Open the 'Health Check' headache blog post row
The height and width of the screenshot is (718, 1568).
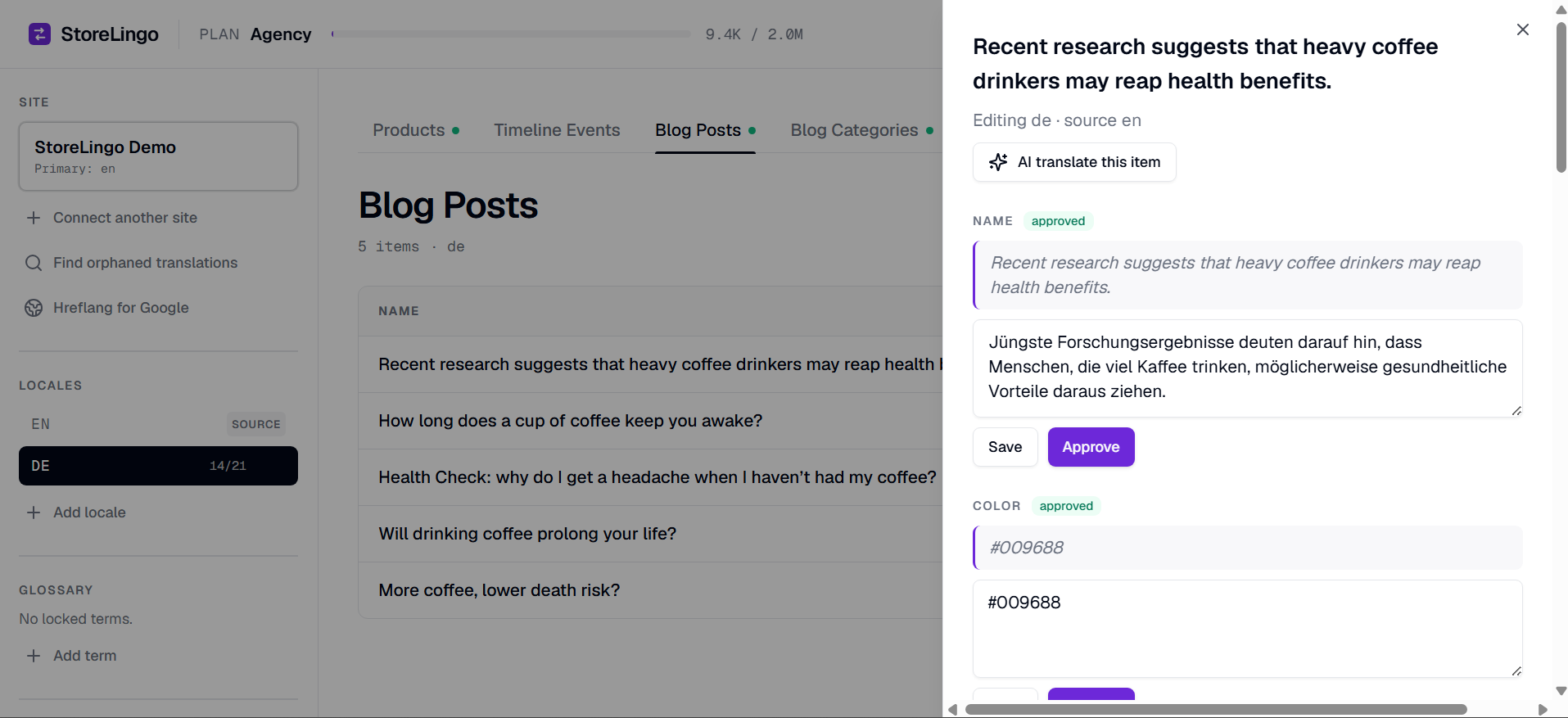(x=651, y=477)
